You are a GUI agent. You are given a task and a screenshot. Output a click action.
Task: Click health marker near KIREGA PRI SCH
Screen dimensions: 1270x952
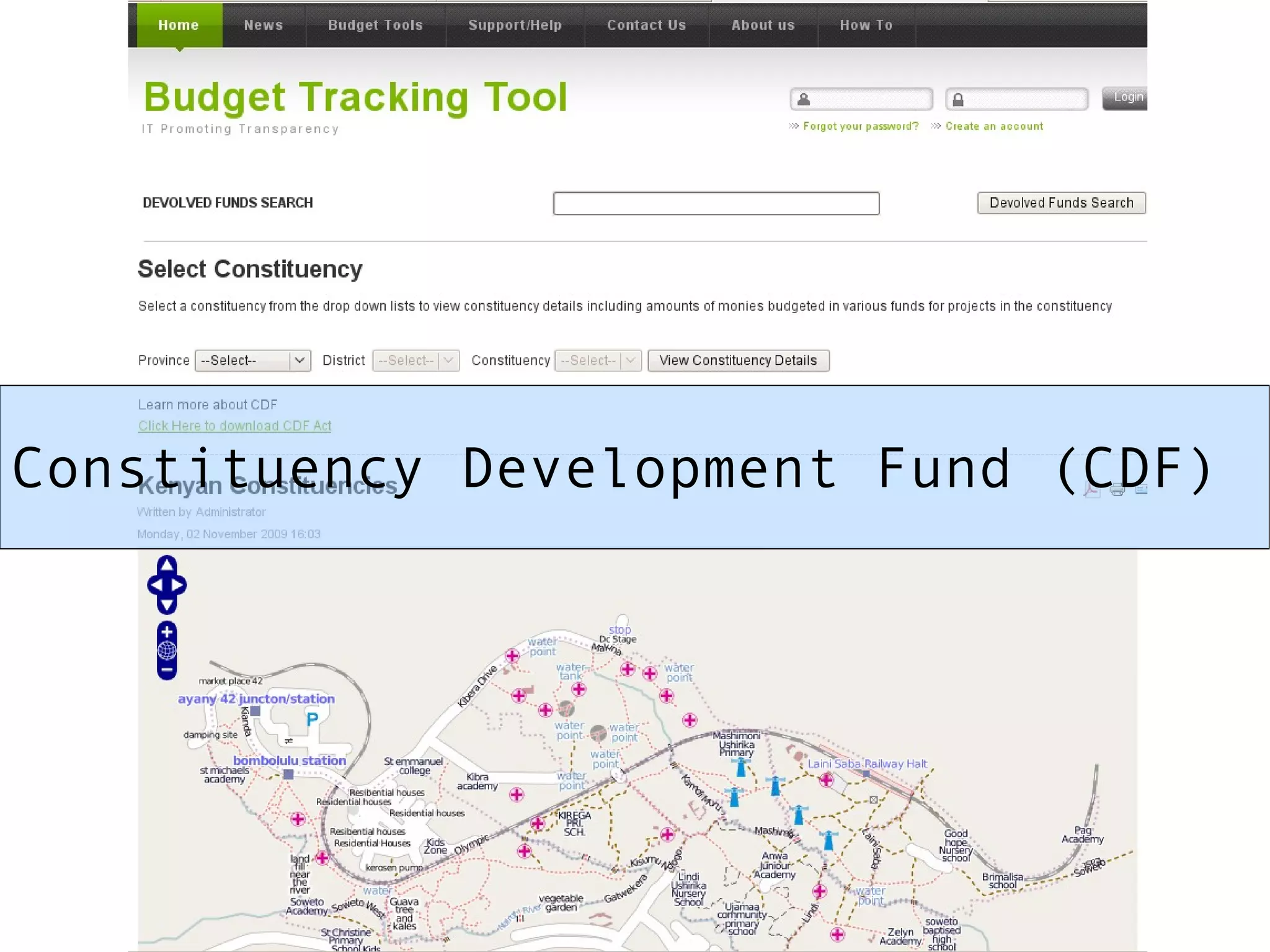coord(538,824)
